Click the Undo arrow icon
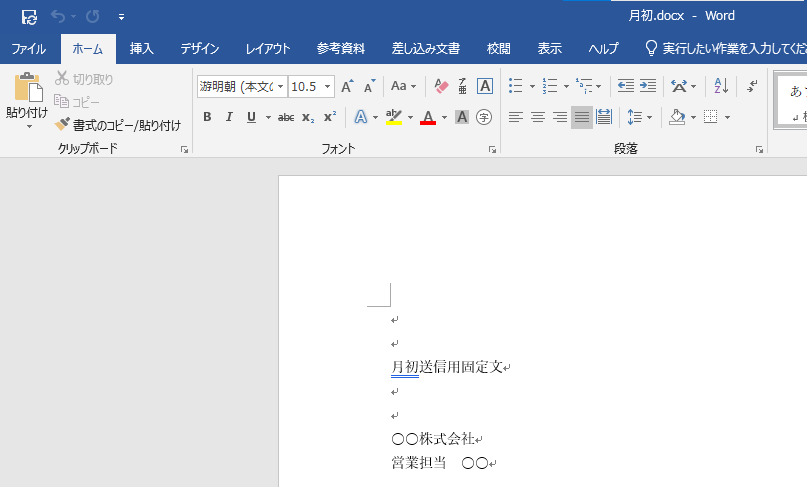The width and height of the screenshot is (807, 487). (58, 17)
